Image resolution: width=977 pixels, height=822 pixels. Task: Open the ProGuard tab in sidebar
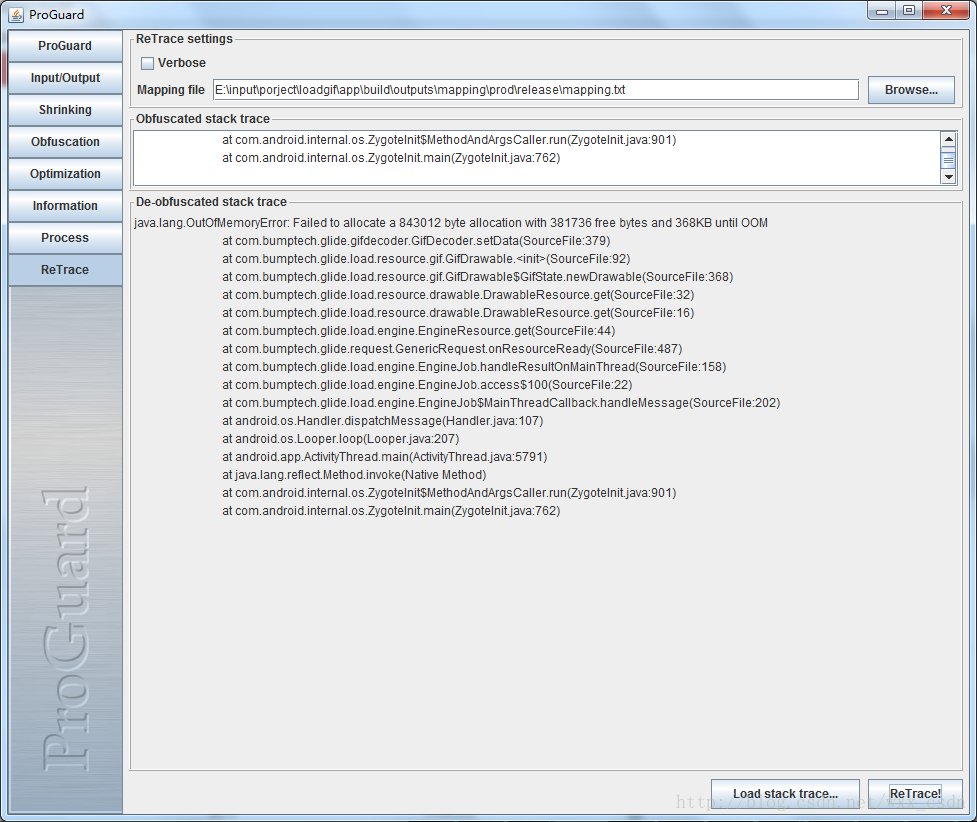[65, 46]
